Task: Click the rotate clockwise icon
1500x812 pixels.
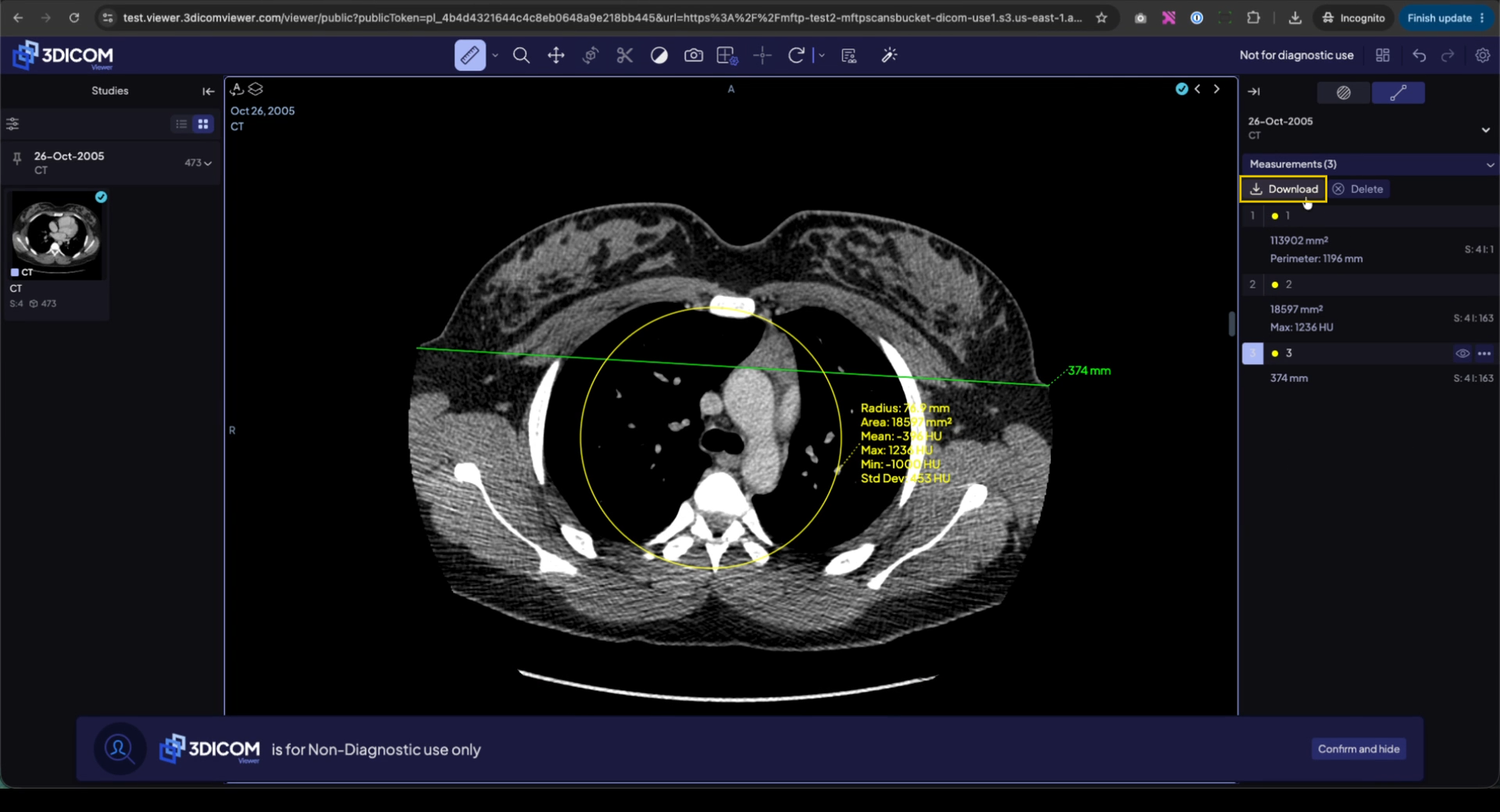Action: (796, 55)
